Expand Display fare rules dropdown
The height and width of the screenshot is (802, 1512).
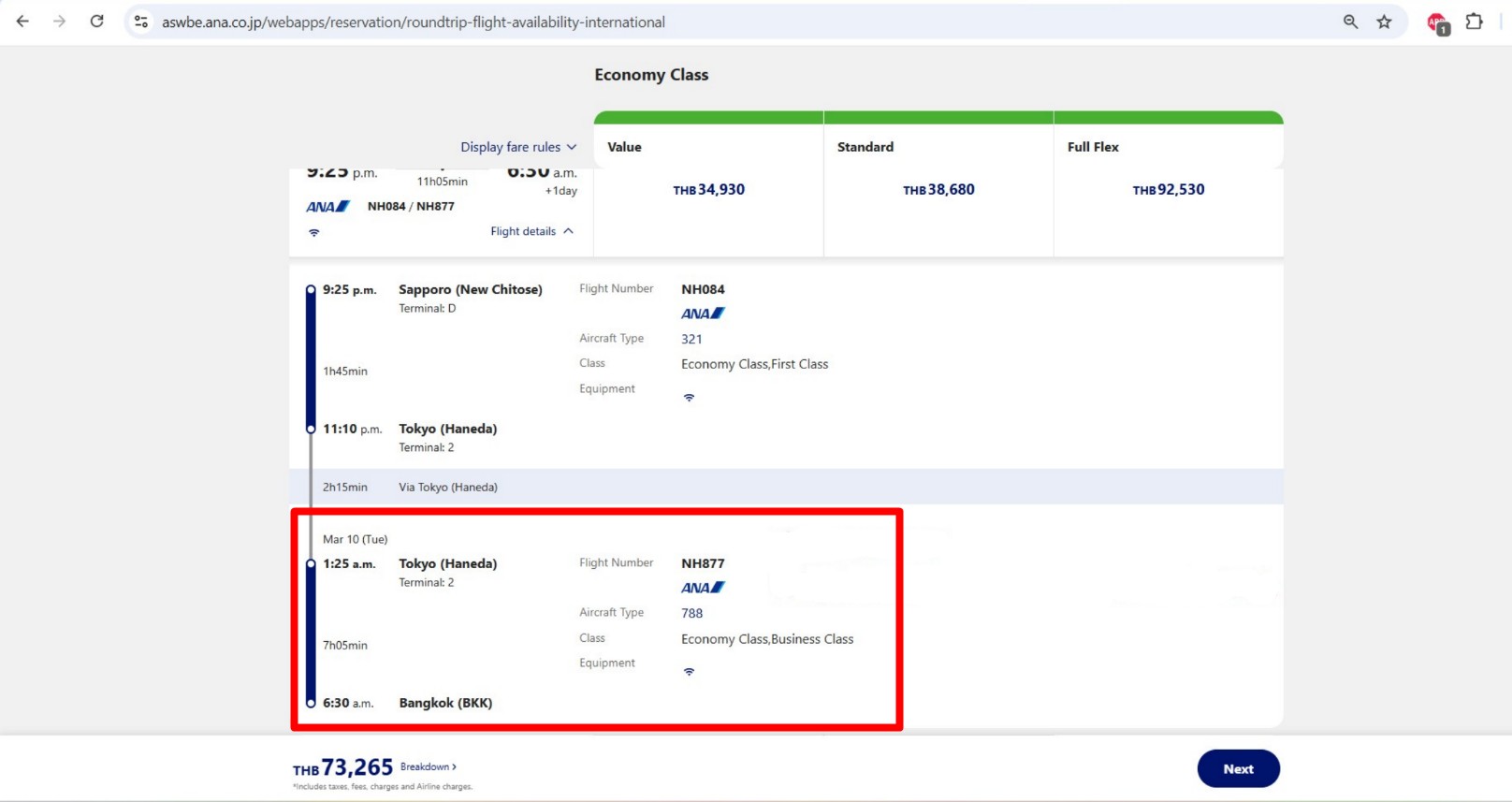pos(518,147)
